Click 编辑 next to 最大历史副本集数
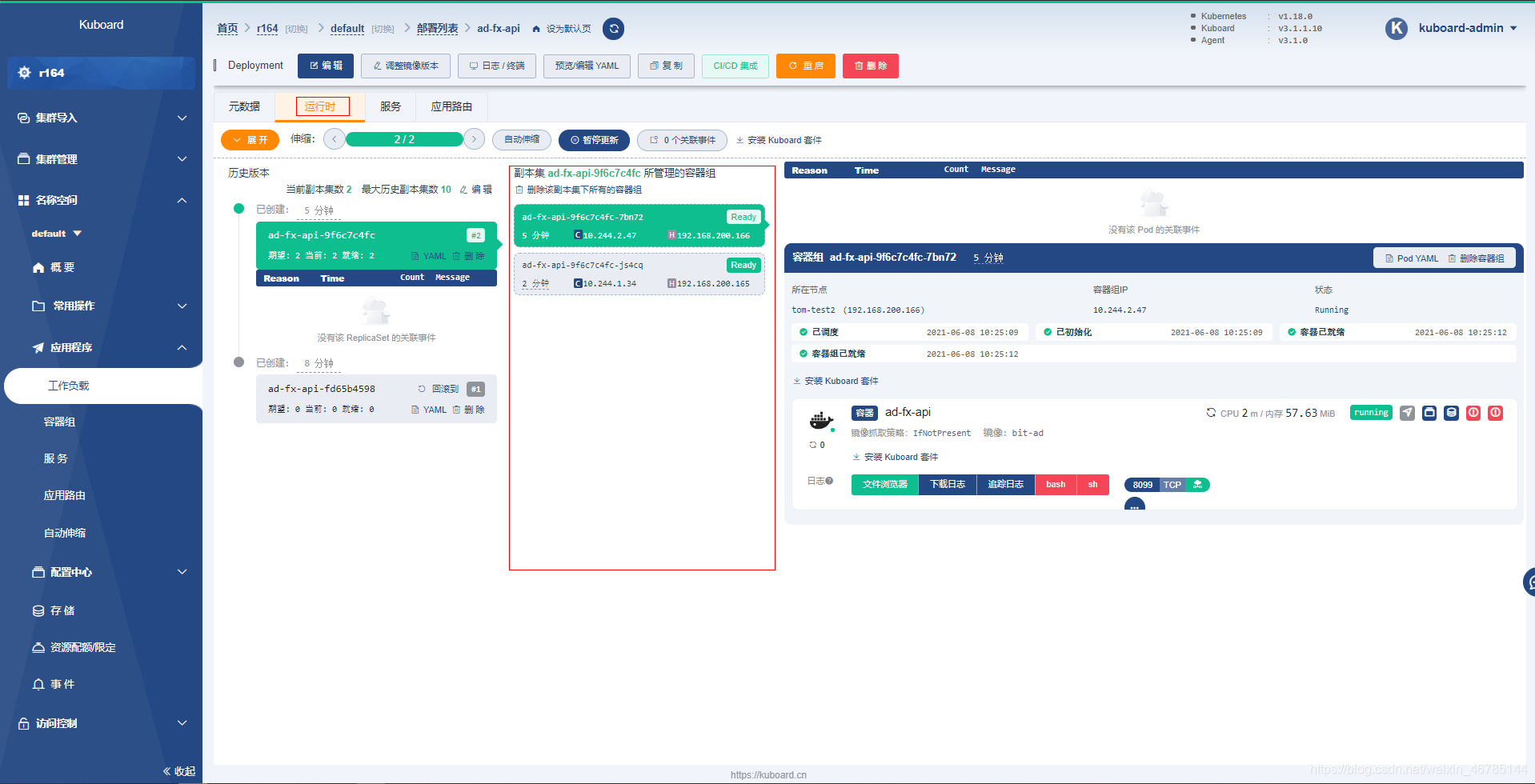Screen dimensions: 1535x784 [x=476, y=190]
